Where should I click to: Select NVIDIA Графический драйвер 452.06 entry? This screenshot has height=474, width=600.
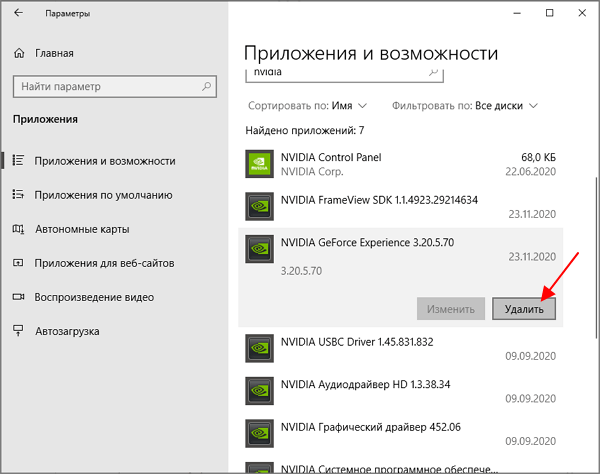click(401, 433)
